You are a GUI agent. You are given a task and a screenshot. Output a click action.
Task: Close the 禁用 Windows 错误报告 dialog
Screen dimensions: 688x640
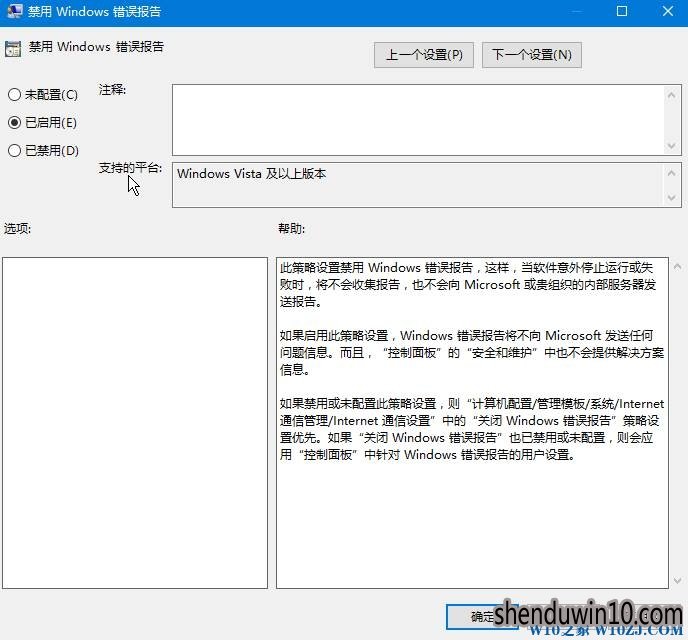click(x=668, y=11)
